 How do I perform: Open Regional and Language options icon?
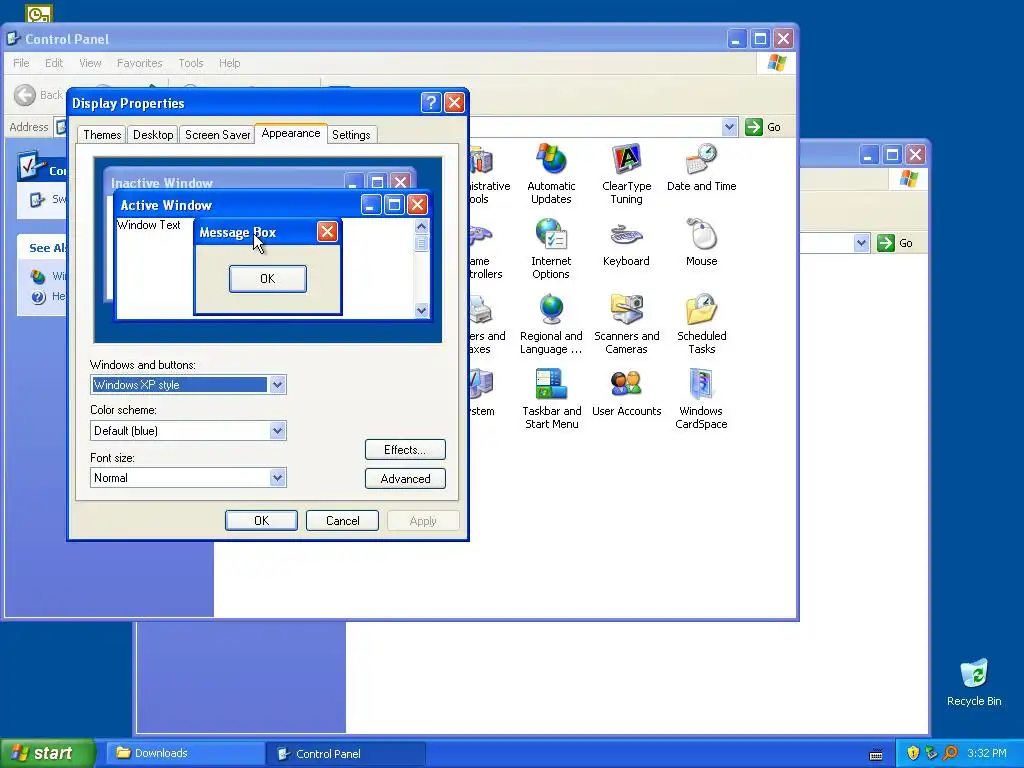551,324
